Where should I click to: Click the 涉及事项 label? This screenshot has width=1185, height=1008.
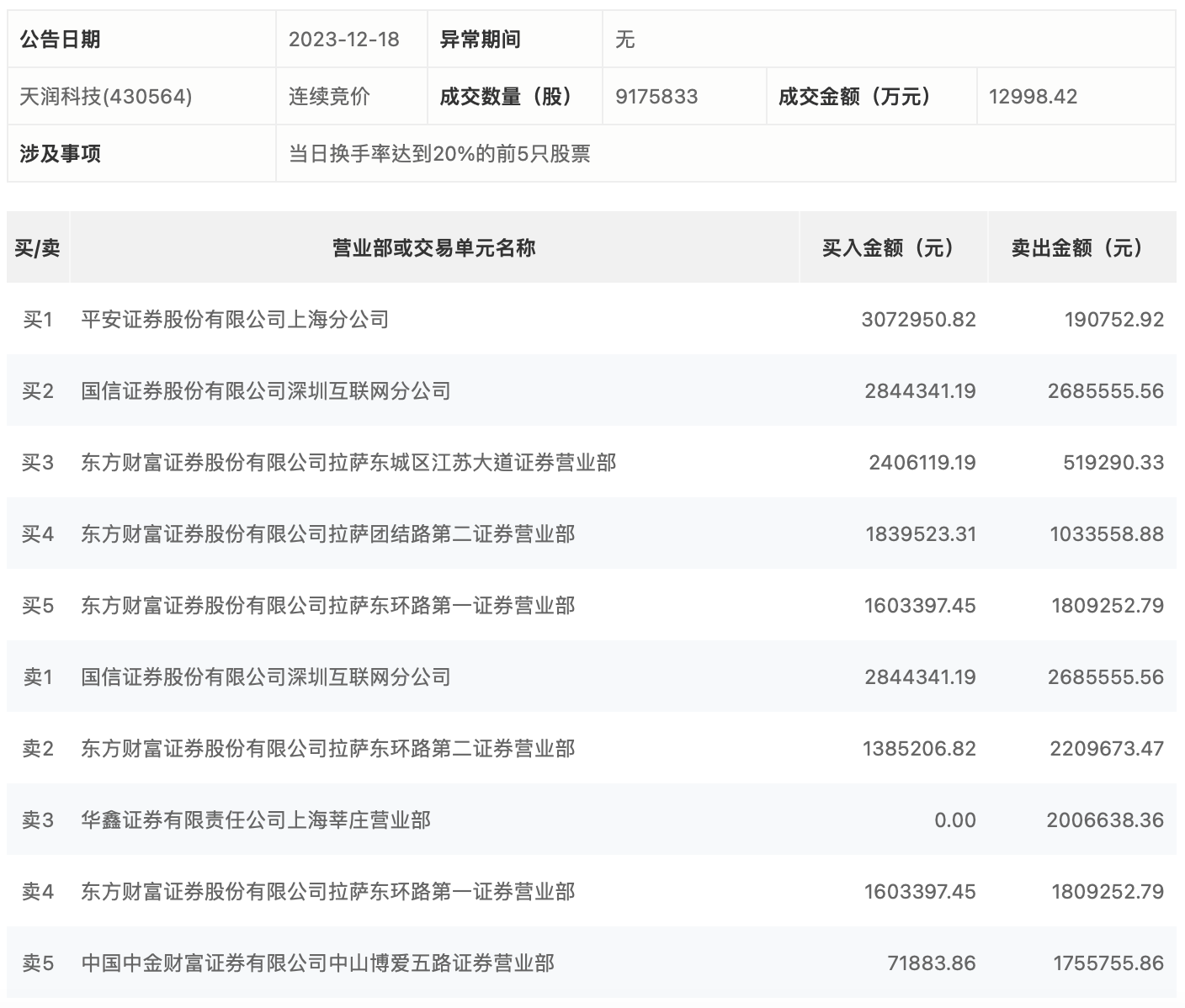click(60, 154)
